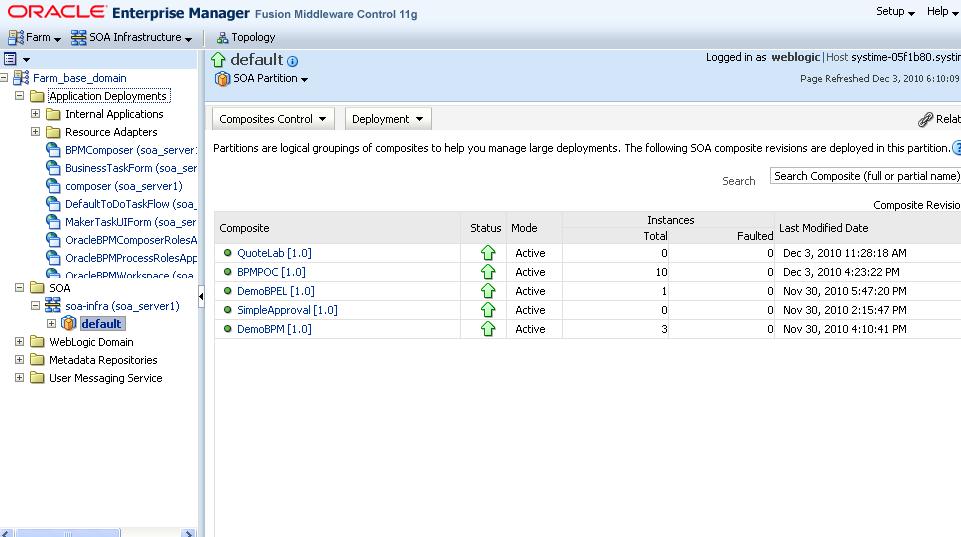Click the blue help icon after partition description
The height and width of the screenshot is (537, 961).
tap(957, 148)
